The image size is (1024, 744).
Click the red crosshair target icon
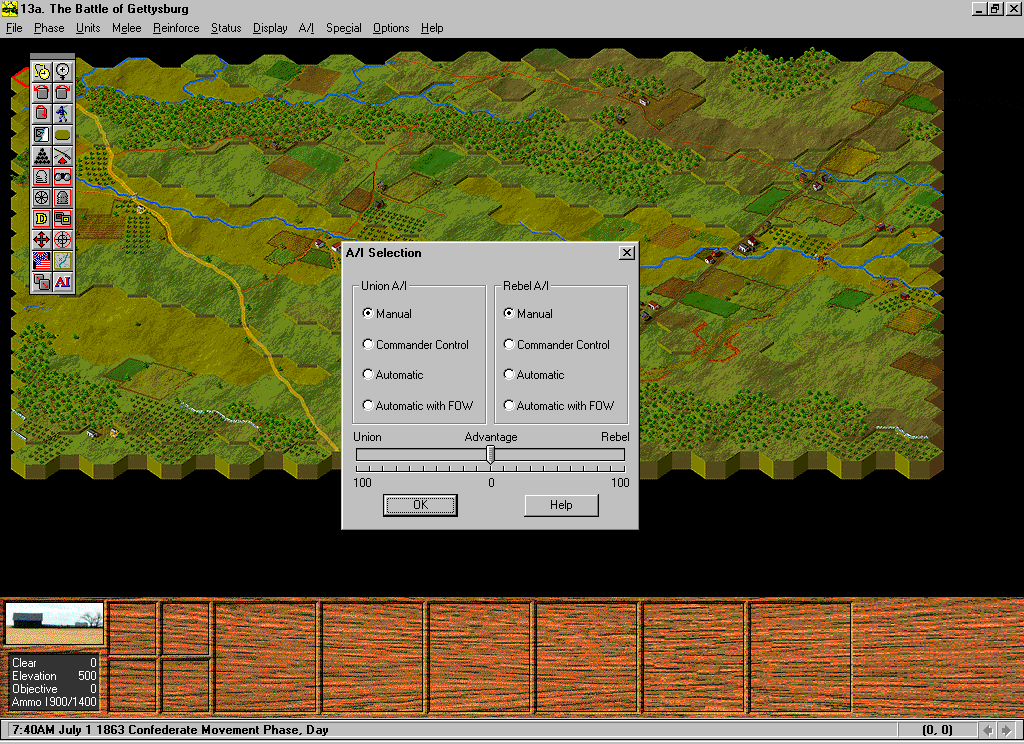click(x=63, y=240)
